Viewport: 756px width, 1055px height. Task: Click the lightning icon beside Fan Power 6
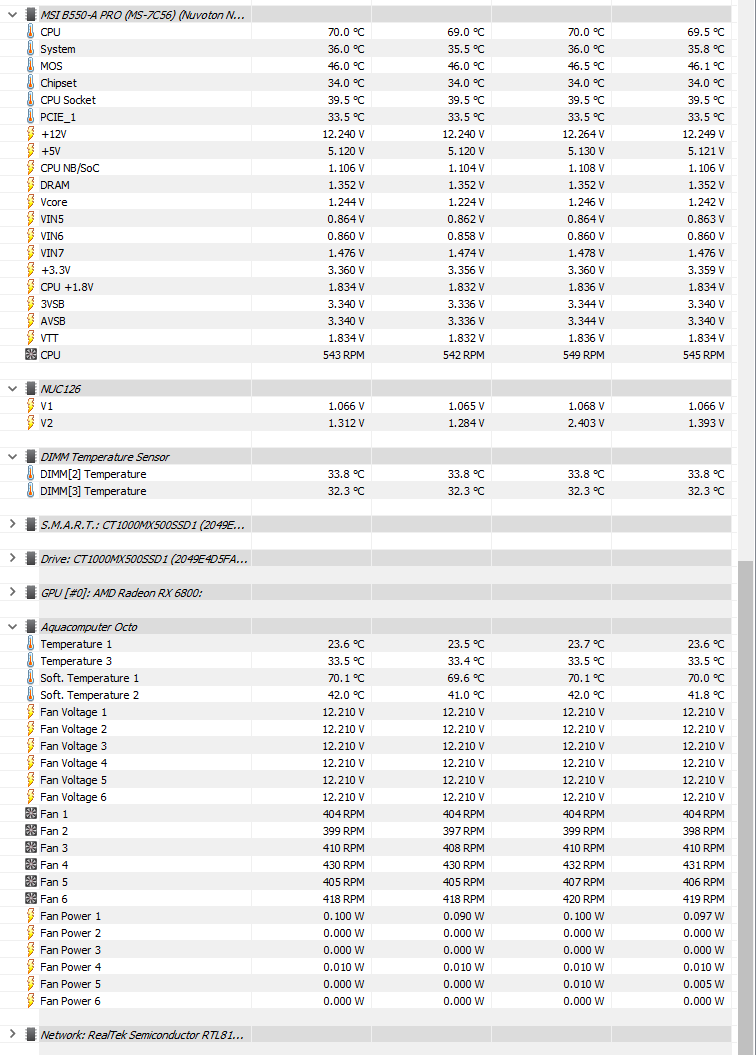click(x=30, y=1001)
